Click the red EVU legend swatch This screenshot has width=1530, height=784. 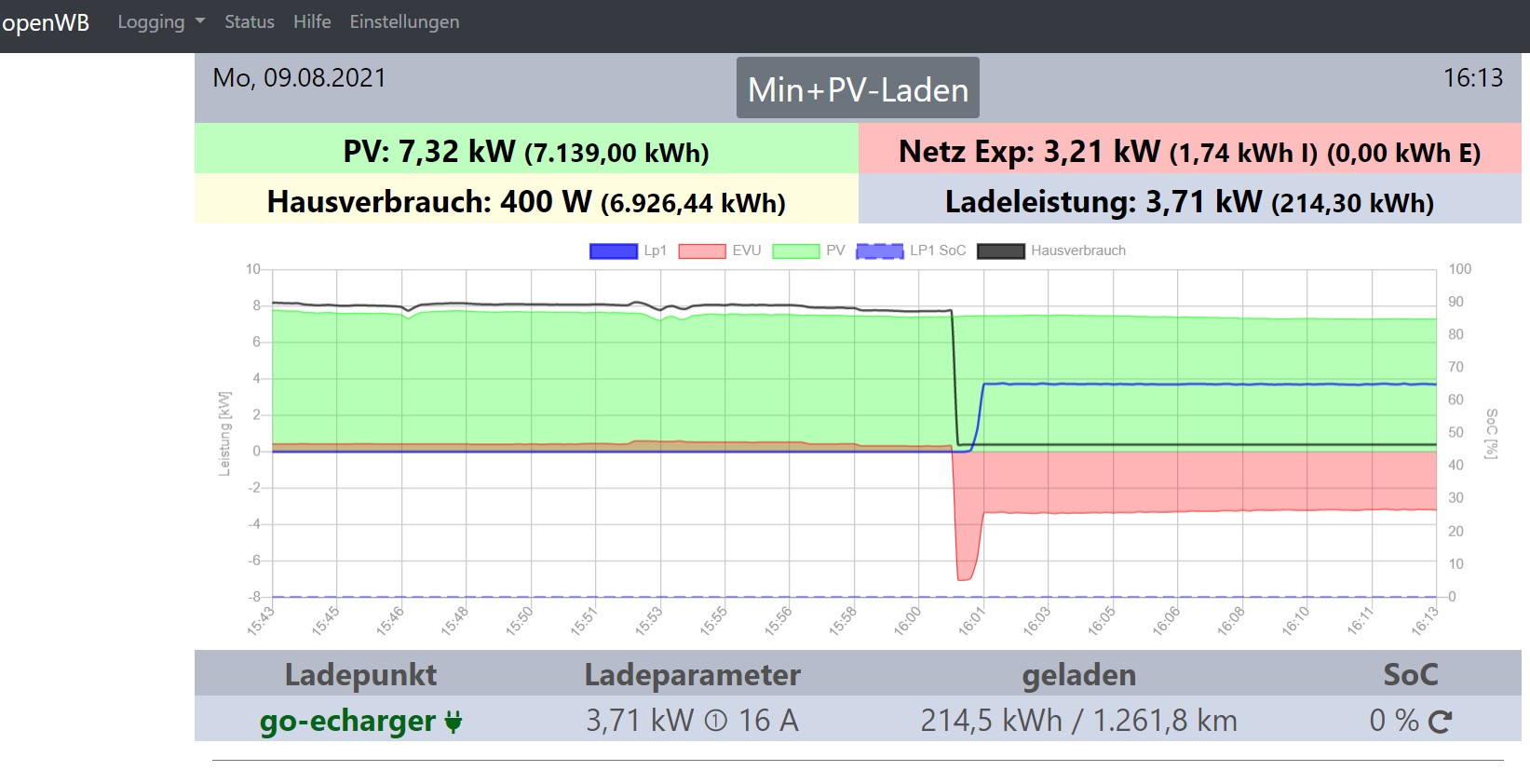[702, 250]
